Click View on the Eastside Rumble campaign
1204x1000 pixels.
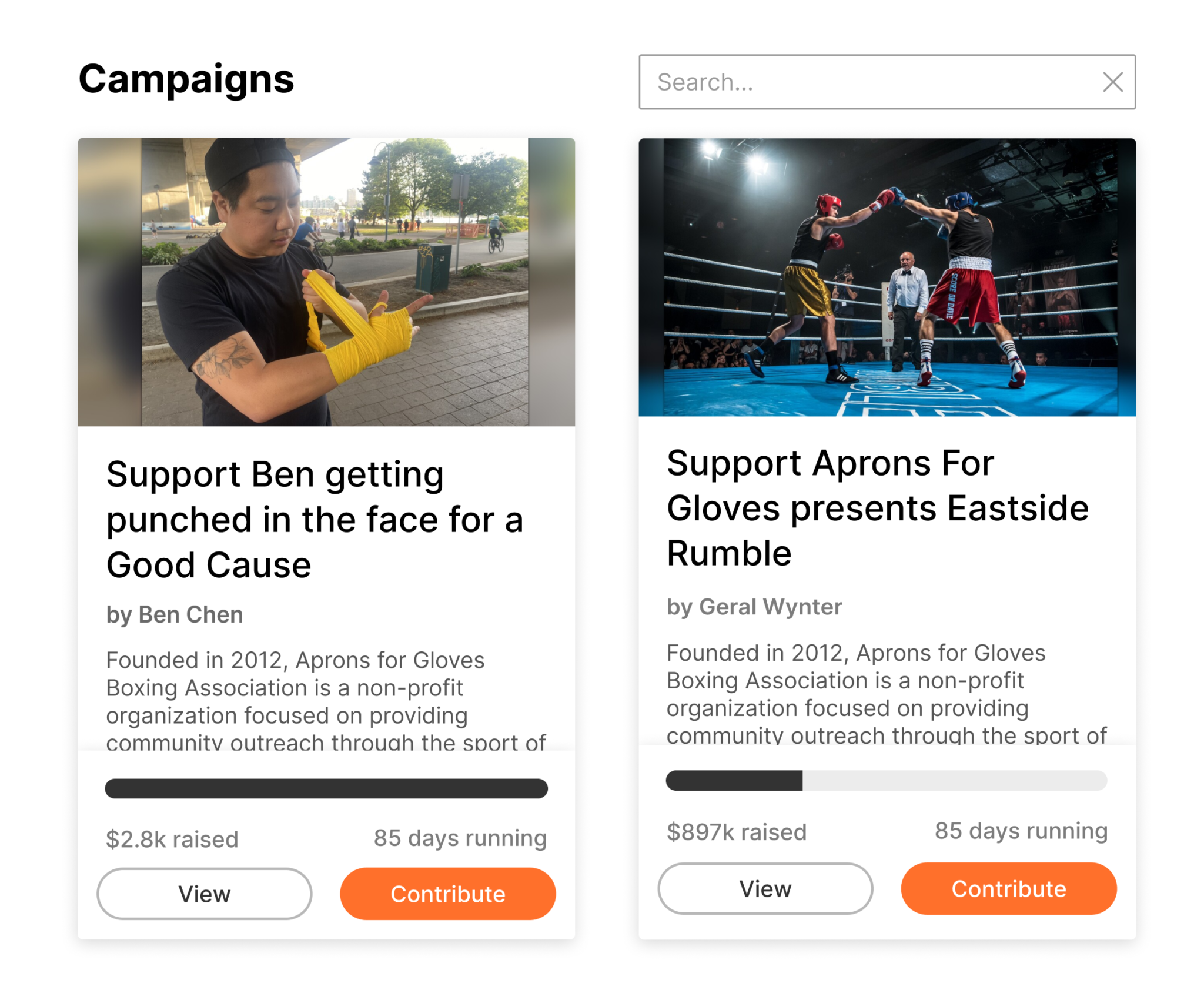point(765,888)
